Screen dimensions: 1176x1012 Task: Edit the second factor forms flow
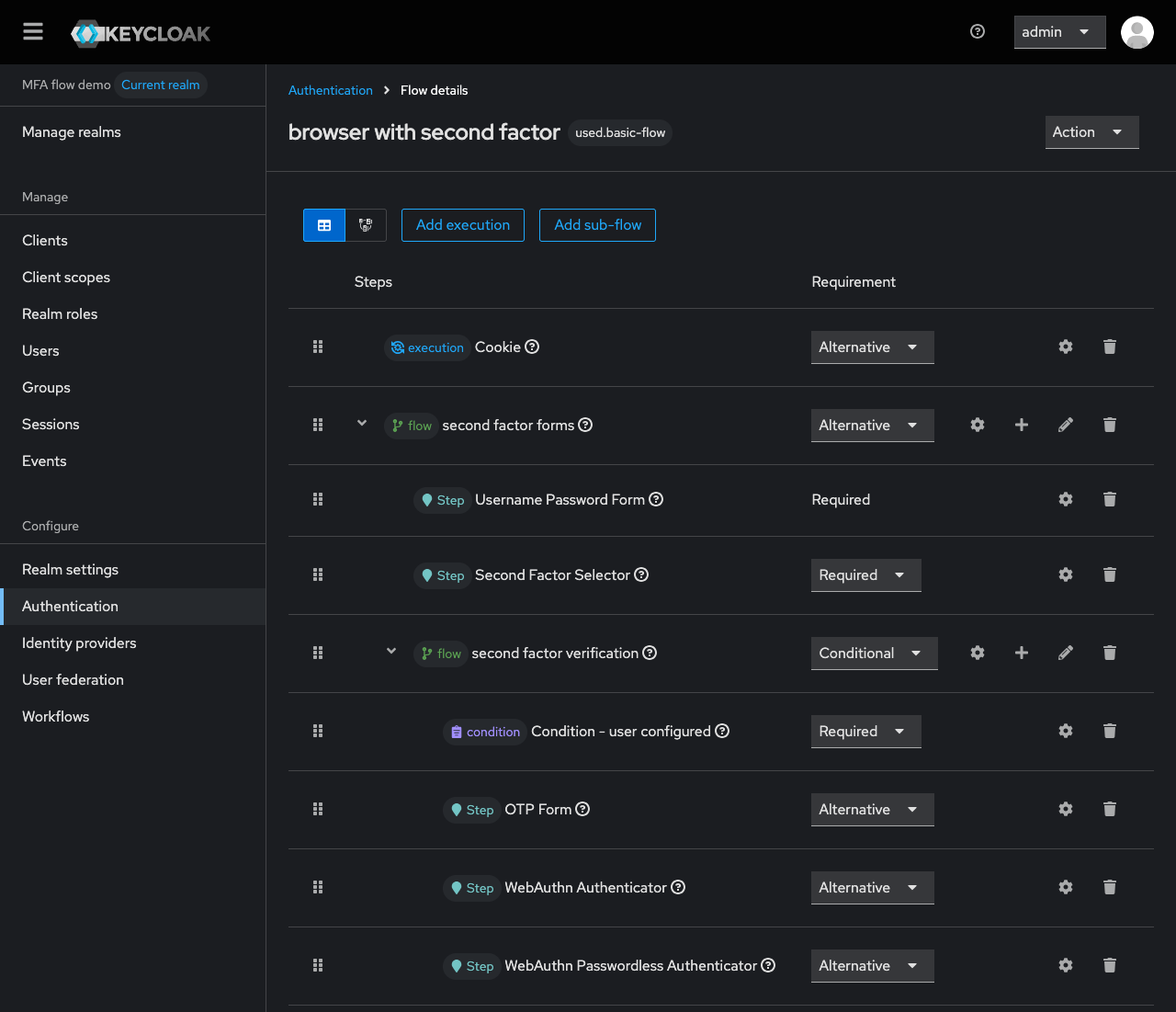1066,425
